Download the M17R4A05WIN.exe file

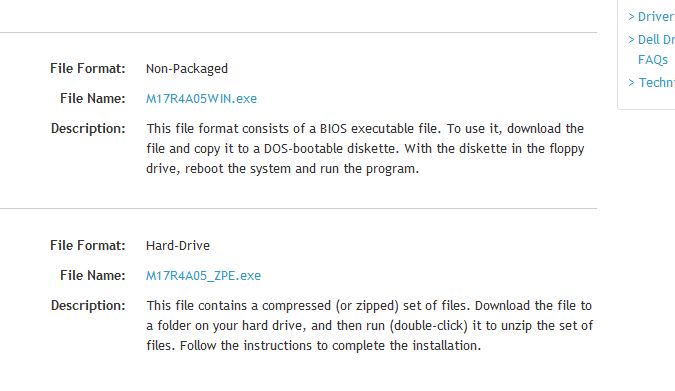click(201, 99)
